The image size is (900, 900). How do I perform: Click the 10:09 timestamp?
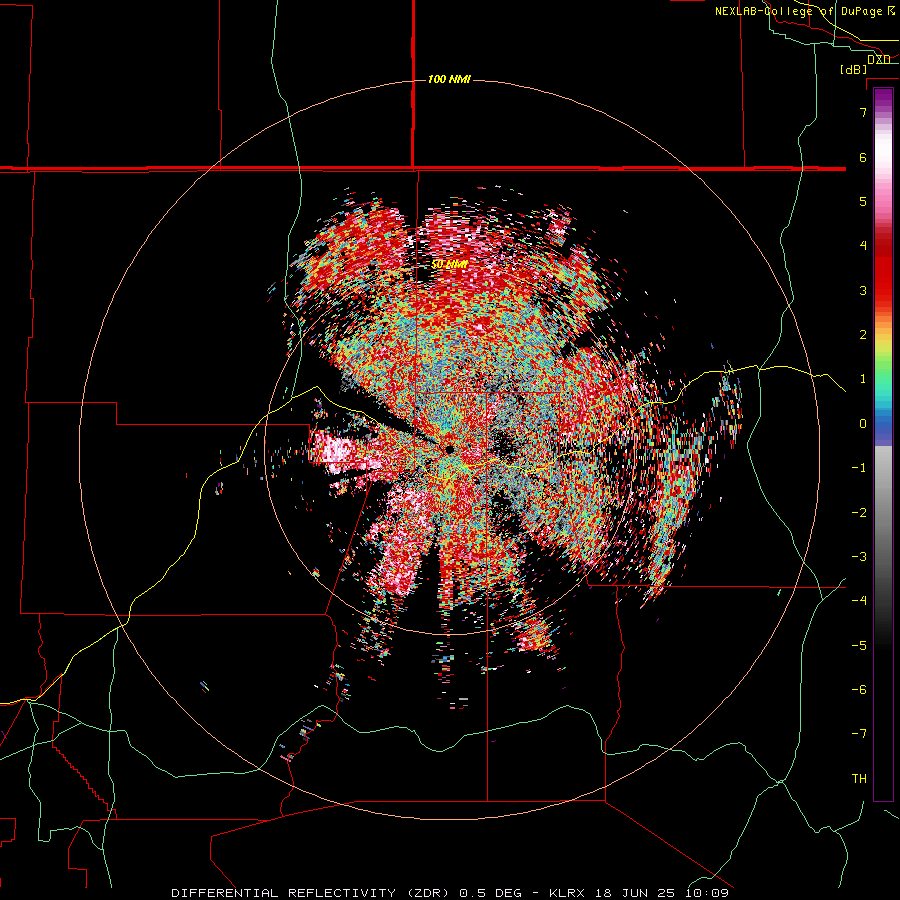pos(707,893)
